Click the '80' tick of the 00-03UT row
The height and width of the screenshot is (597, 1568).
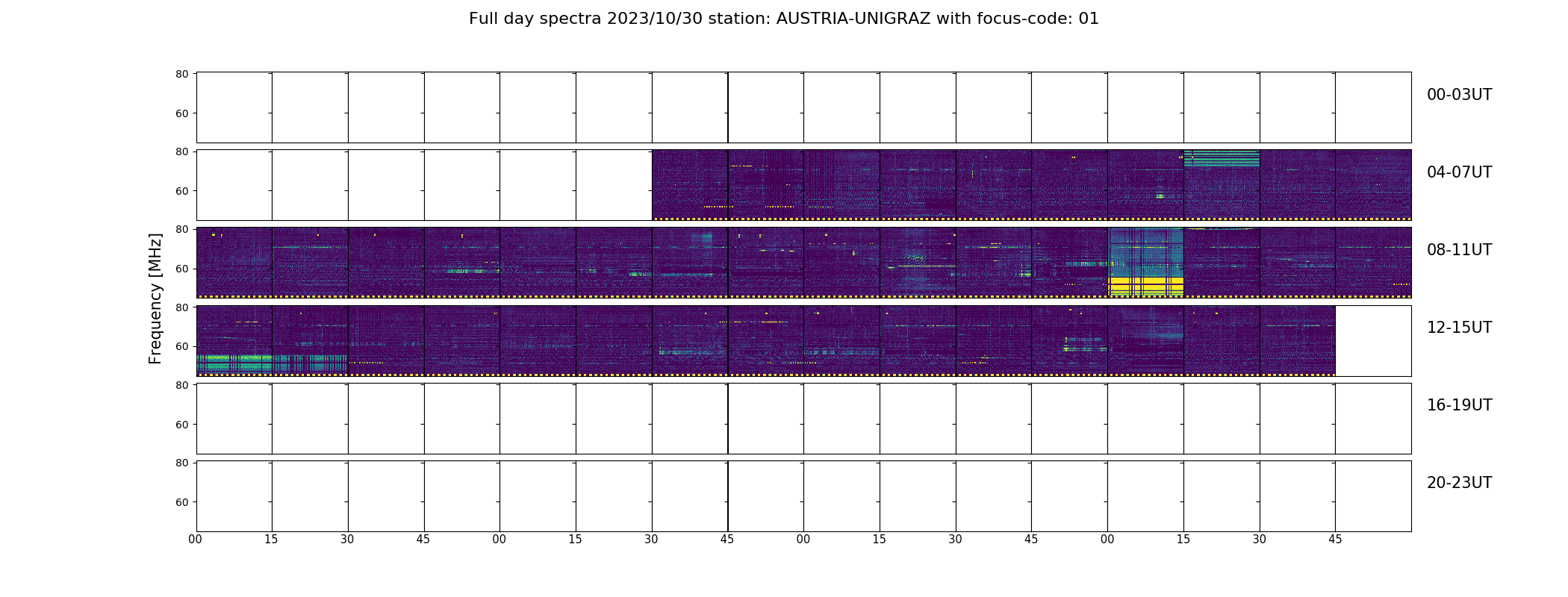181,74
